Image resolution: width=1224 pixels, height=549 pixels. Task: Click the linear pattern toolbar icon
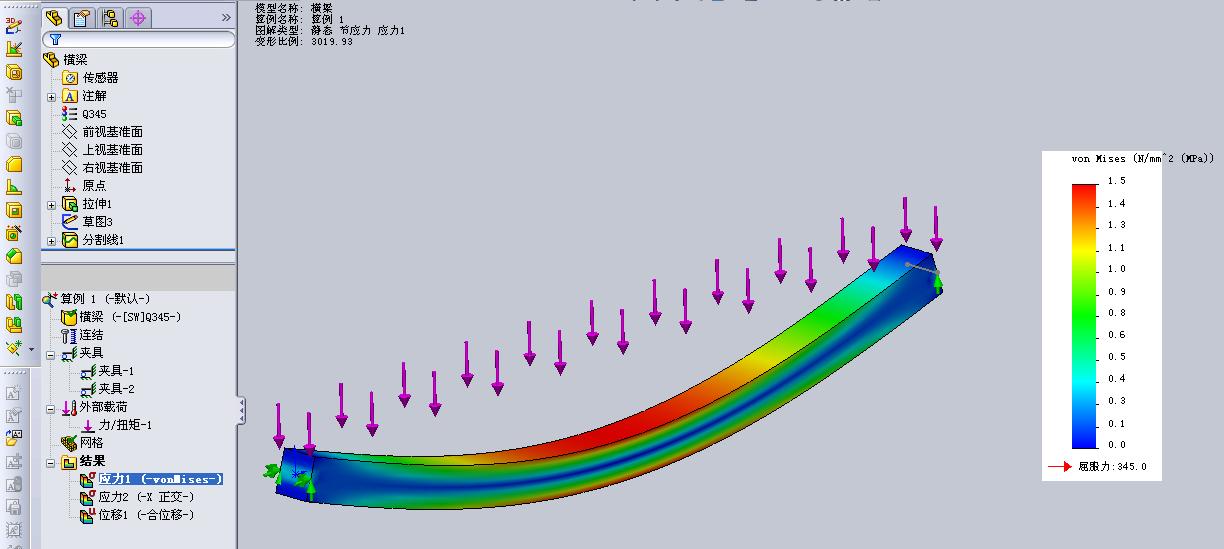[x=14, y=325]
